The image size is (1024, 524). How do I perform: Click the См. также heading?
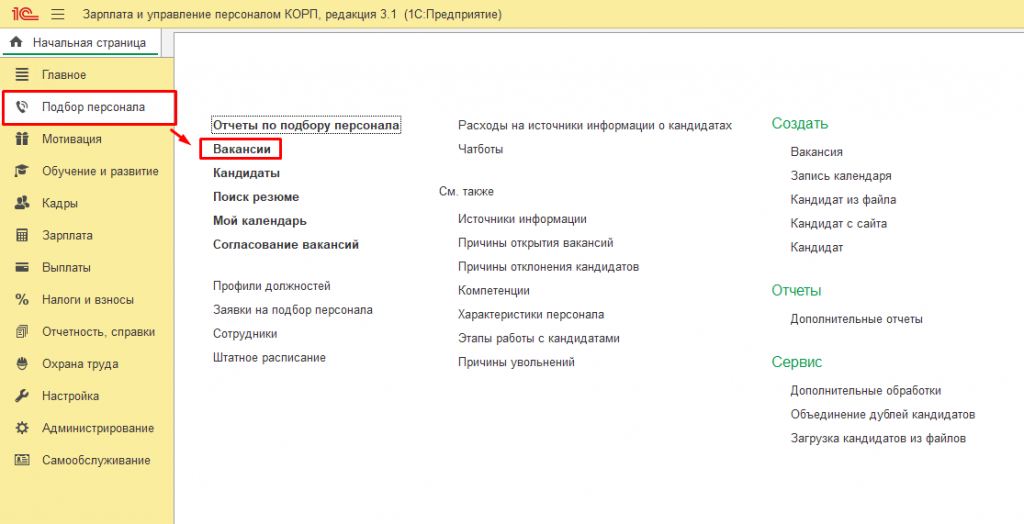[x=466, y=191]
